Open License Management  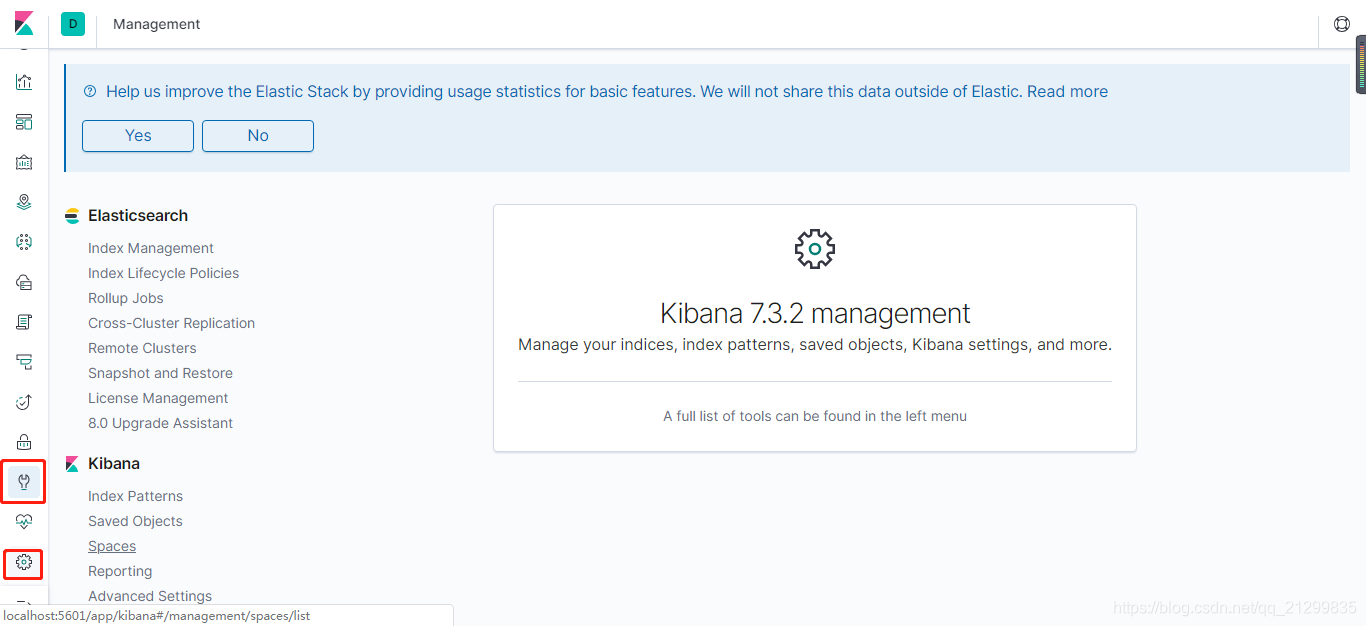(158, 398)
